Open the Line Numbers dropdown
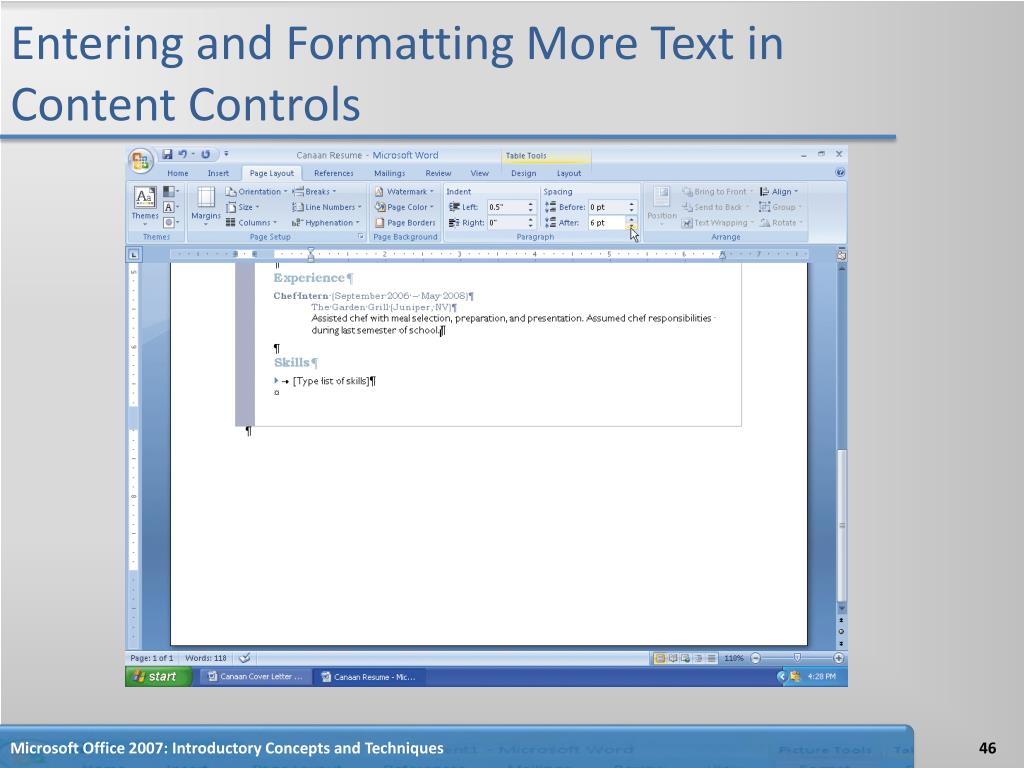 click(x=327, y=207)
